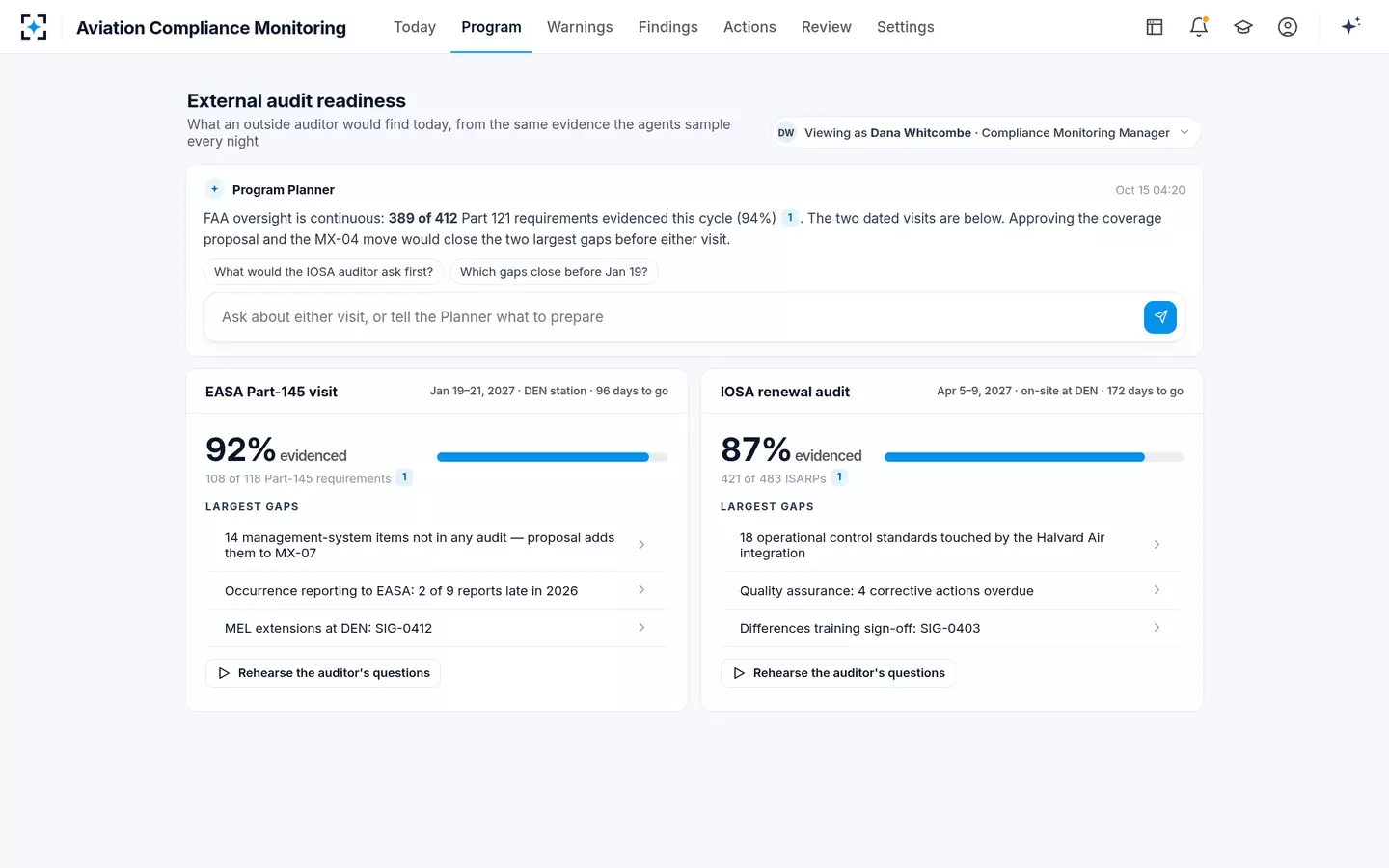The width and height of the screenshot is (1389, 868).
Task: Click the Oct 15 04:20 timestamp
Action: click(1150, 190)
